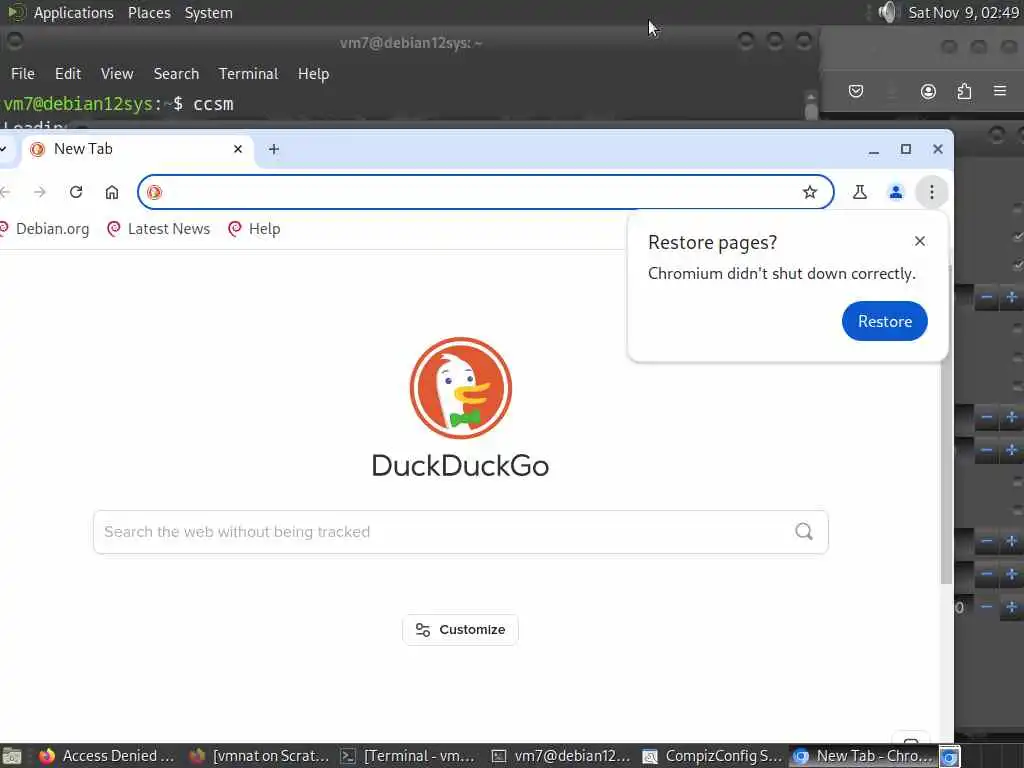The height and width of the screenshot is (768, 1024).
Task: Switch to vm7@debian12 taskbar window
Action: (562, 756)
